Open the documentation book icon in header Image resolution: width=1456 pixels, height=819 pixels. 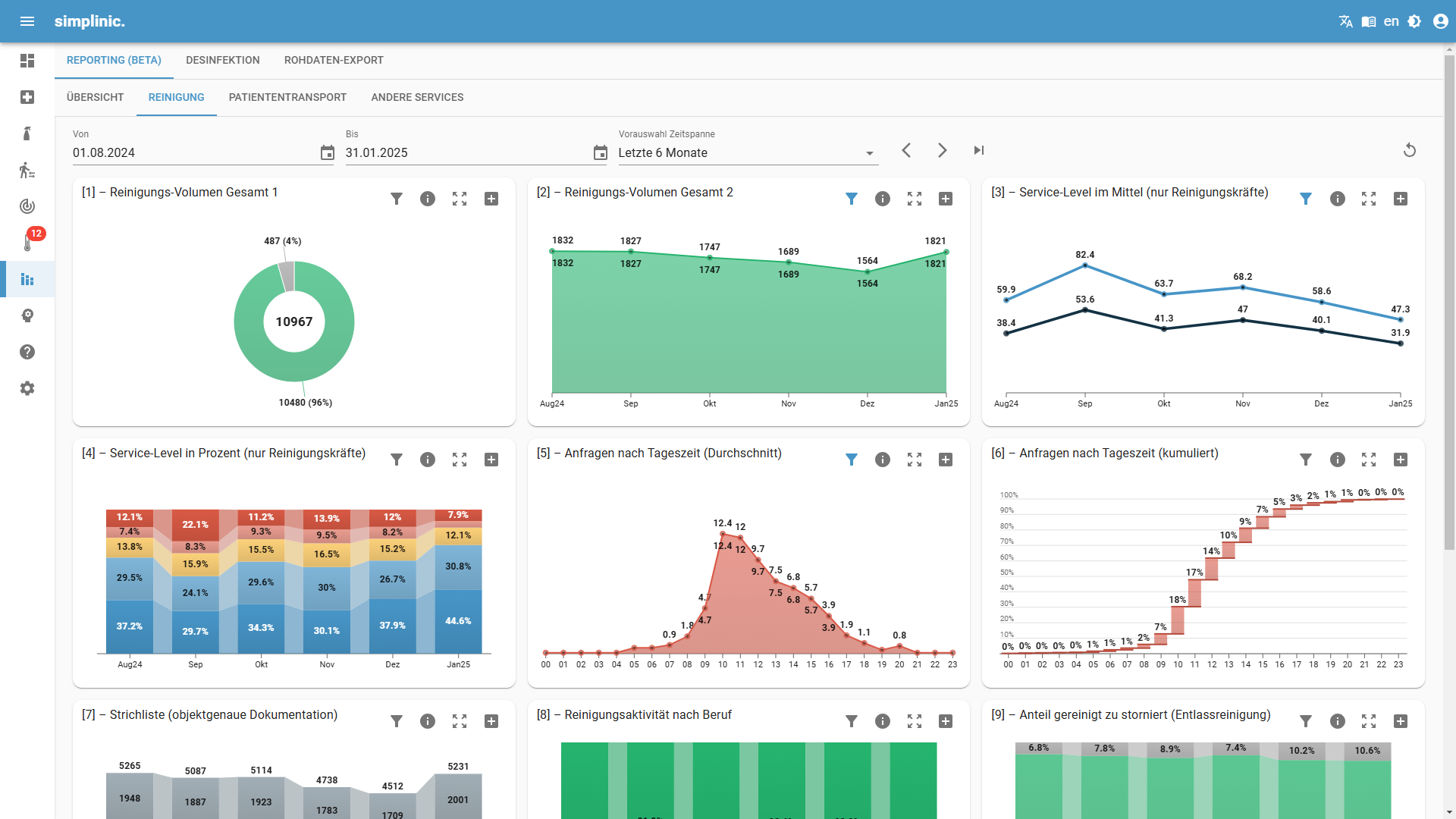pyautogui.click(x=1370, y=21)
